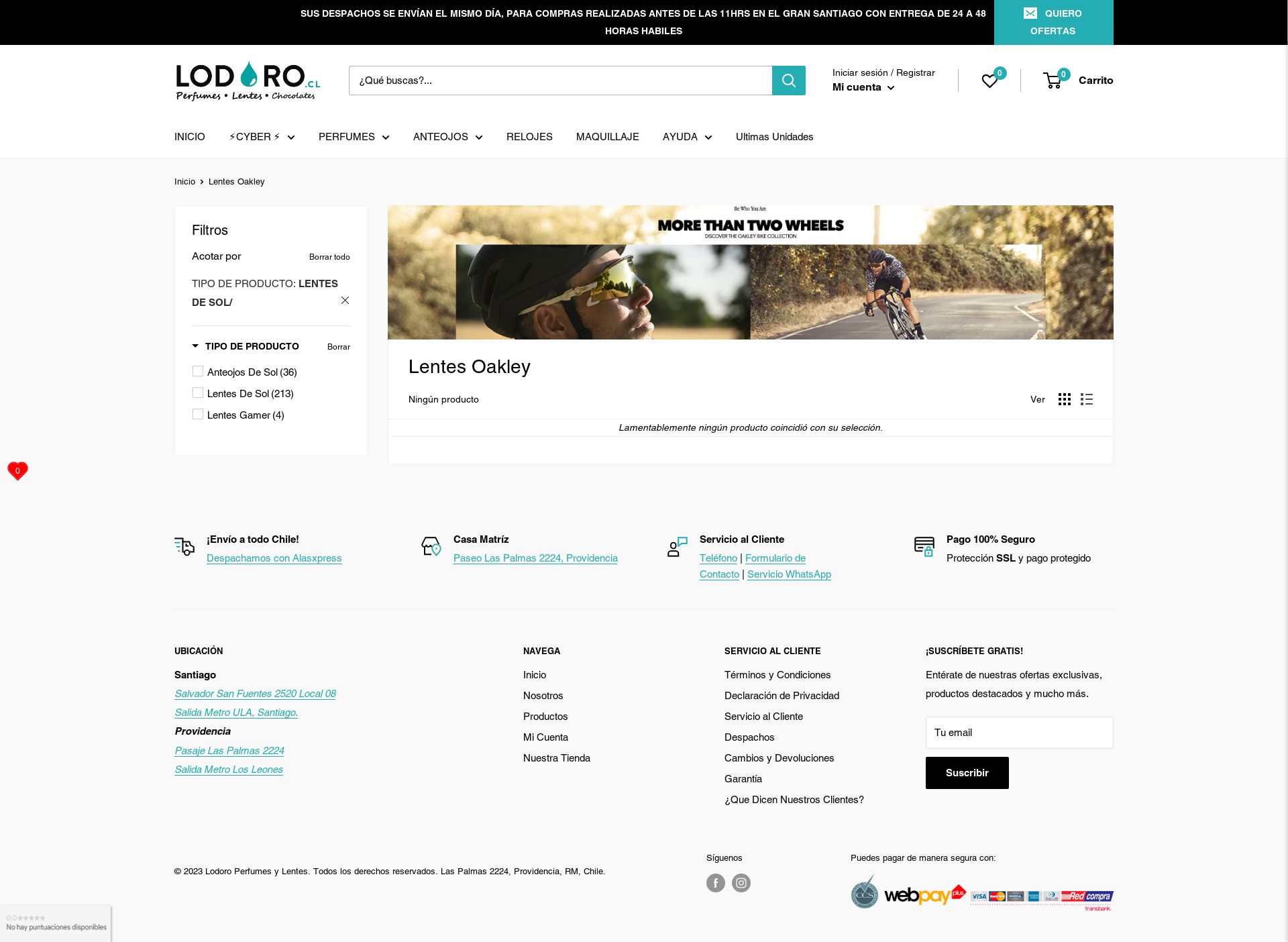Click the envelope icon beside Quiero Ofertas
1288x942 pixels.
point(1030,13)
